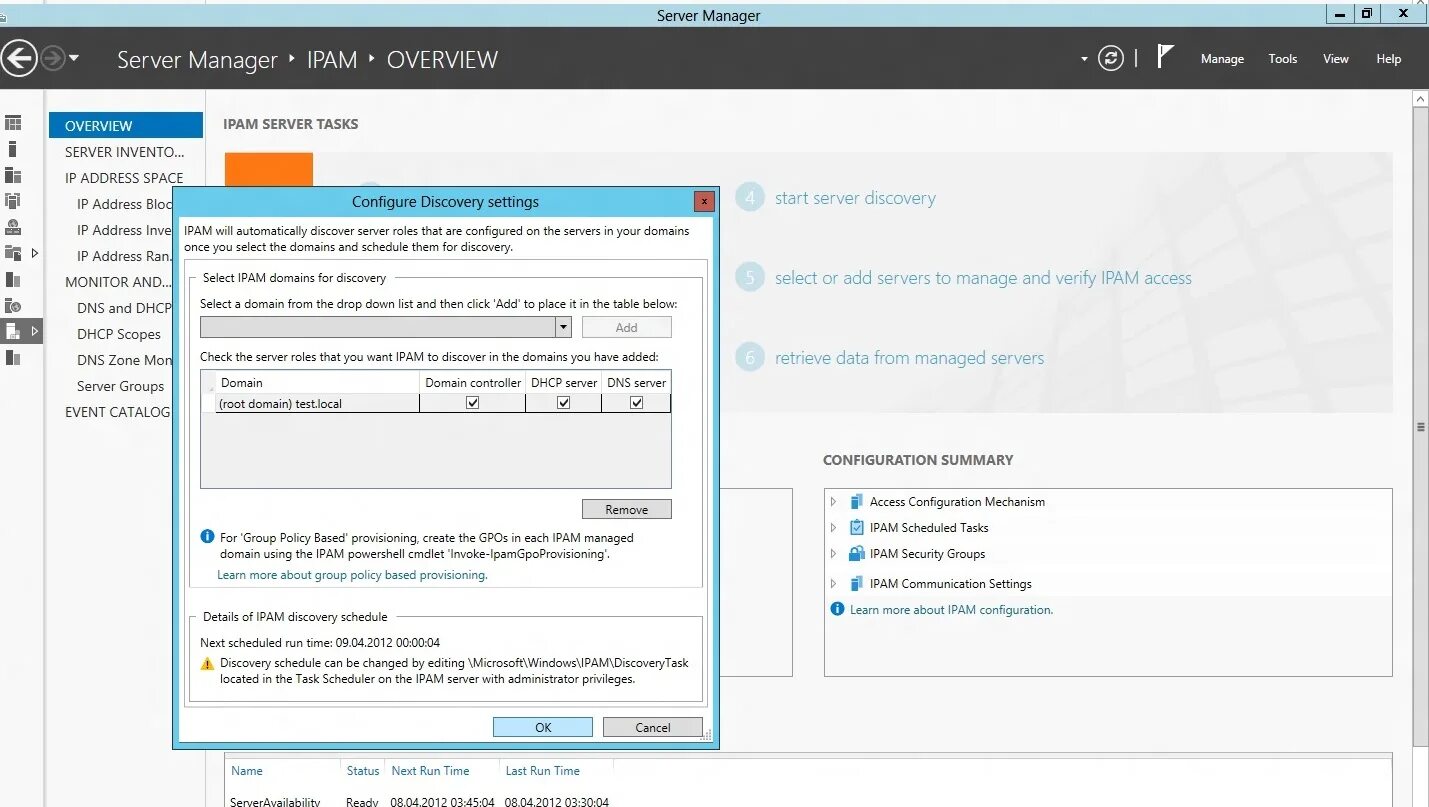Open IP ADDRESS SPACE section

pyautogui.click(x=124, y=178)
